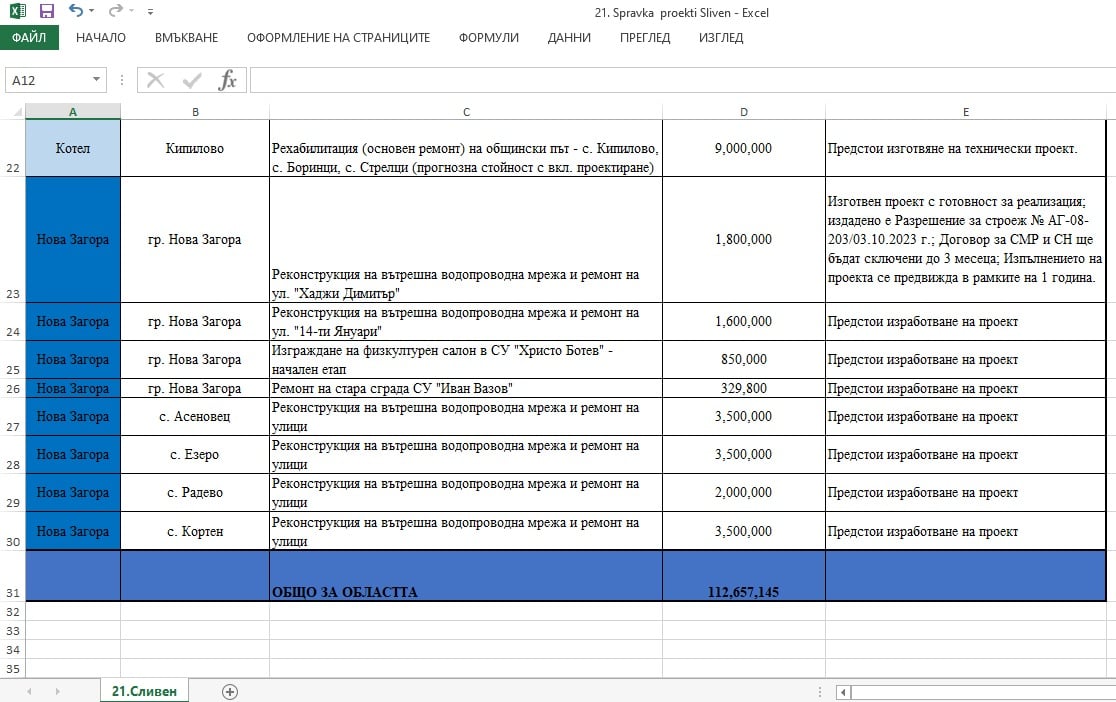This screenshot has height=702, width=1116.
Task: Click the Undo arrow icon
Action: click(76, 12)
